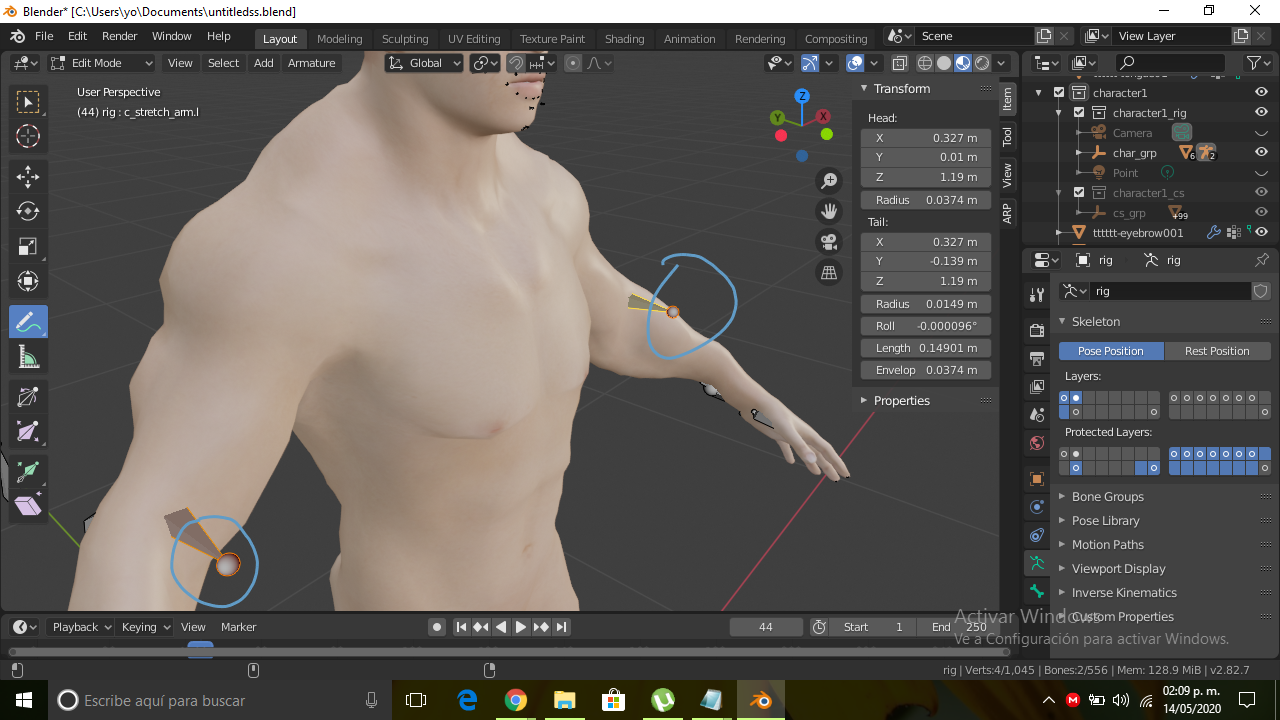Activate the Transform tool
Viewport: 1280px width, 720px height.
(28, 281)
